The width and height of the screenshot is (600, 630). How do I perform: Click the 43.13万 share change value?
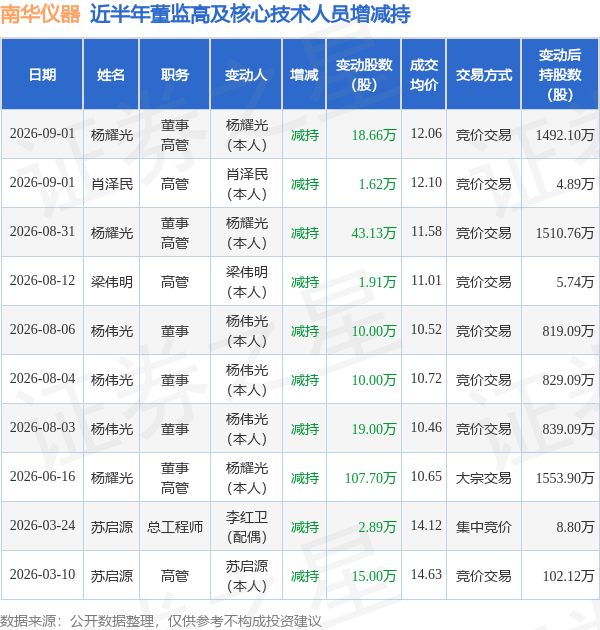click(x=374, y=233)
